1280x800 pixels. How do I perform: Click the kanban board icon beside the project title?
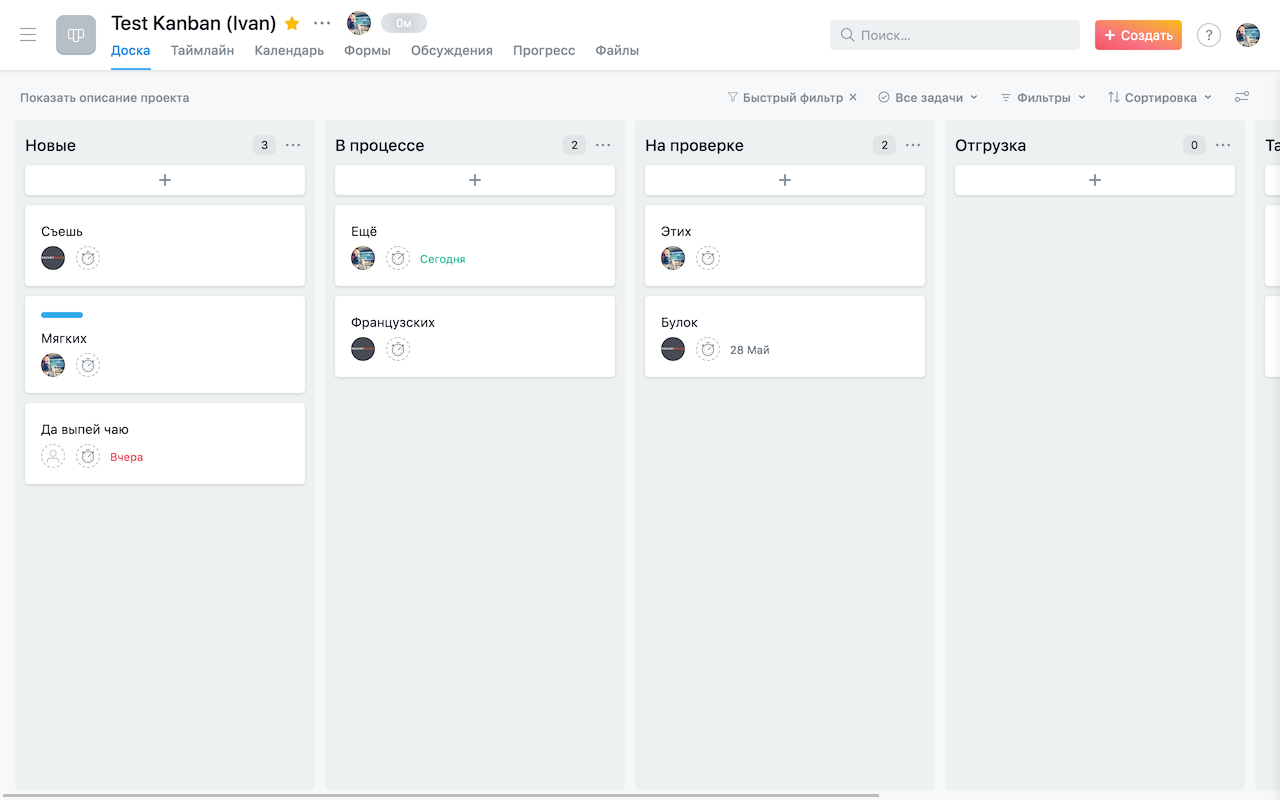point(75,34)
